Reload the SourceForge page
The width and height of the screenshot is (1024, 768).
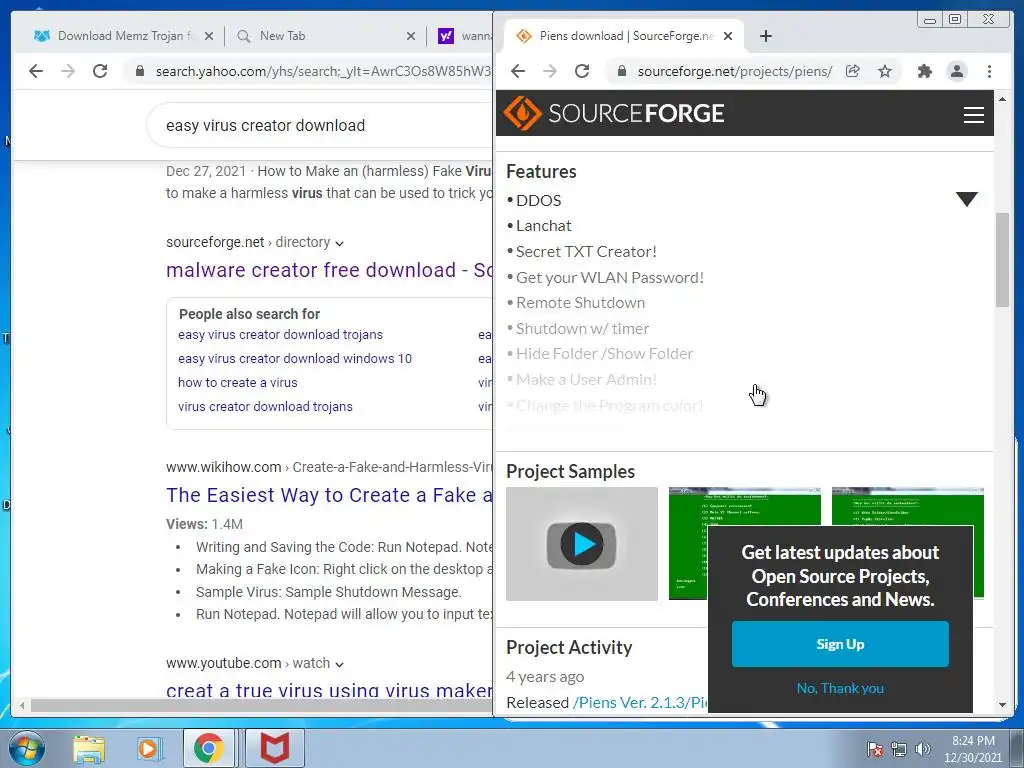(x=582, y=71)
